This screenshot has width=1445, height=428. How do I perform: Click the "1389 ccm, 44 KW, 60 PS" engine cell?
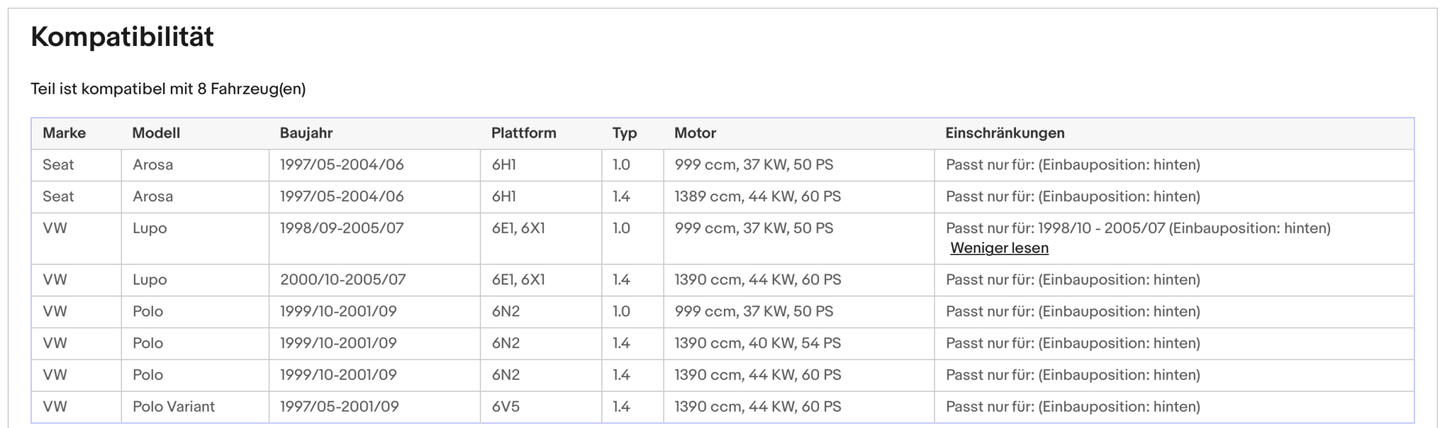pos(757,197)
